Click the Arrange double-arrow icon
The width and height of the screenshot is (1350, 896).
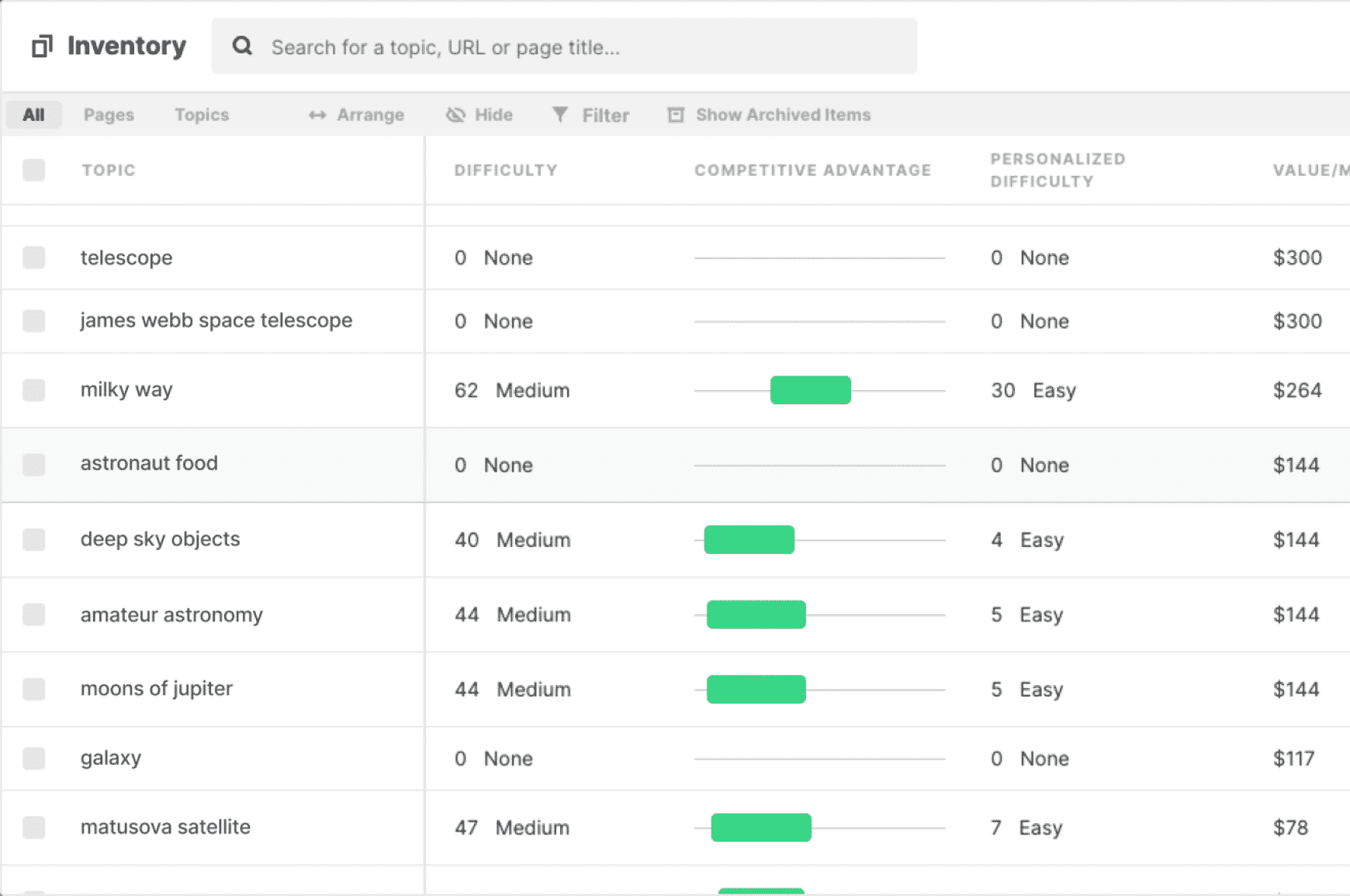(317, 116)
